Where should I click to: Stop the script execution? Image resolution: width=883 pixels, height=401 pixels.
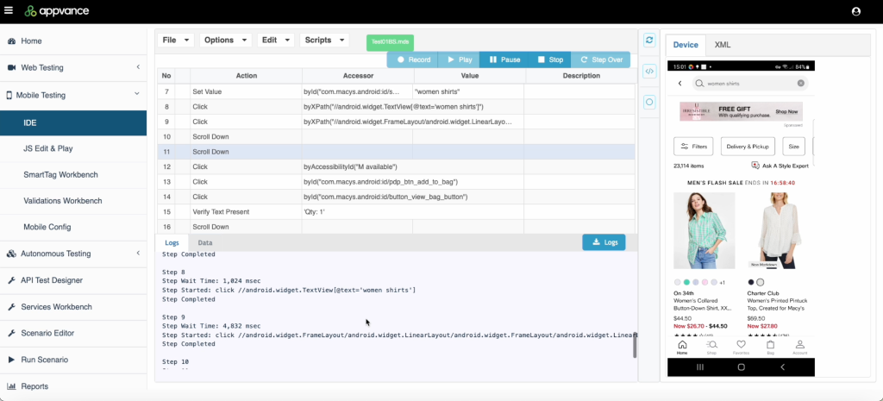(550, 60)
